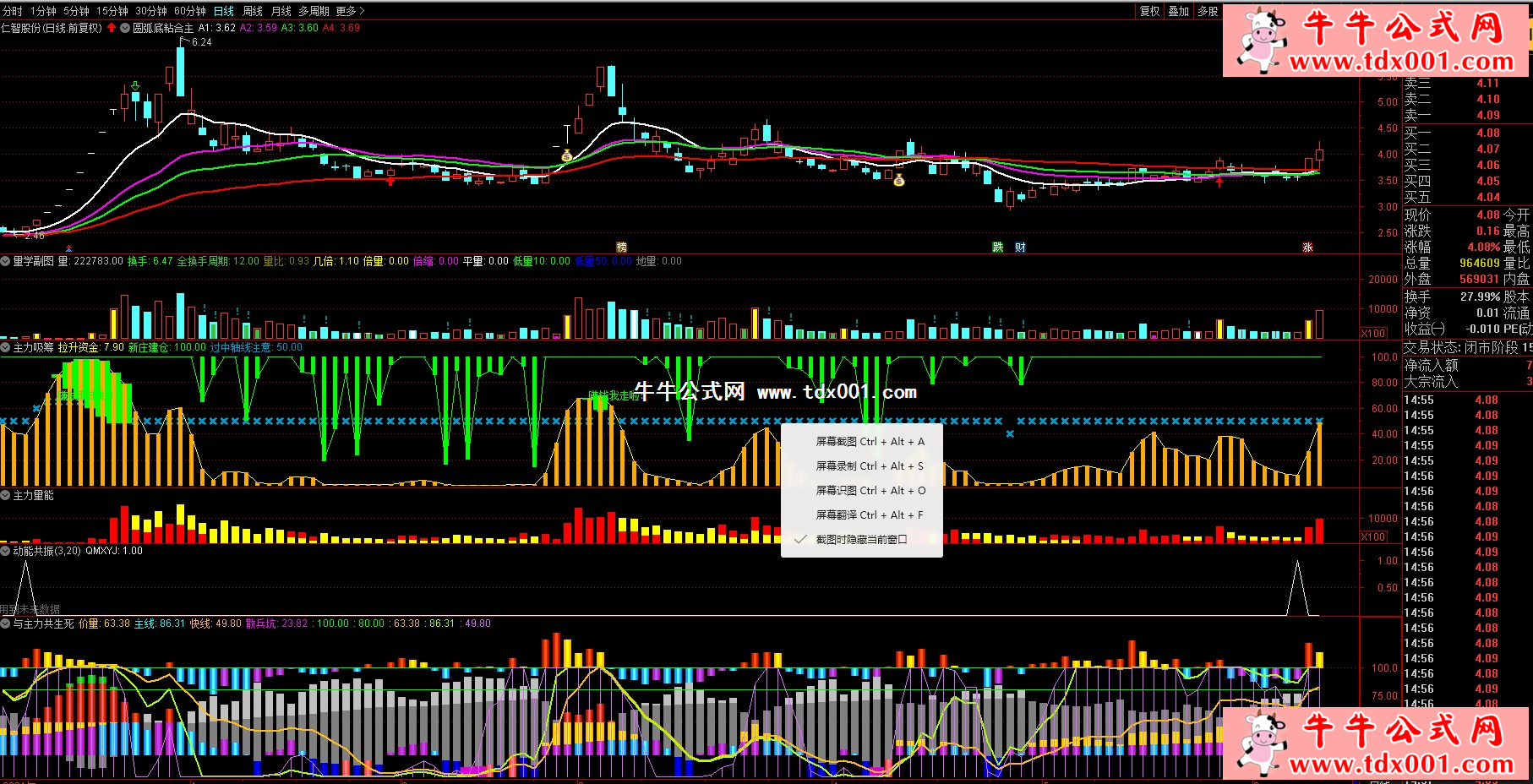Click the X100 volume scale label
The height and width of the screenshot is (784, 1533).
[1373, 334]
